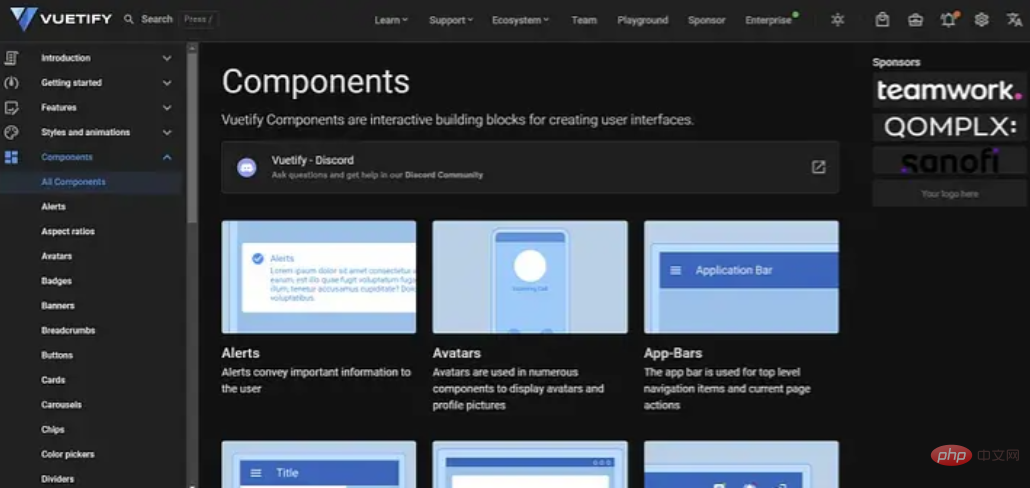1030x488 pixels.
Task: Expand the Support dropdown menu
Action: pos(451,20)
